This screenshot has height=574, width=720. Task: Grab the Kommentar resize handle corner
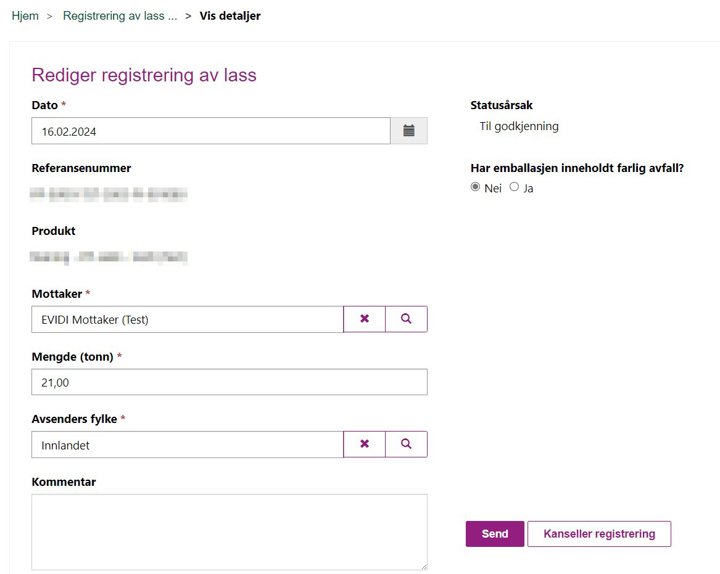[424, 567]
